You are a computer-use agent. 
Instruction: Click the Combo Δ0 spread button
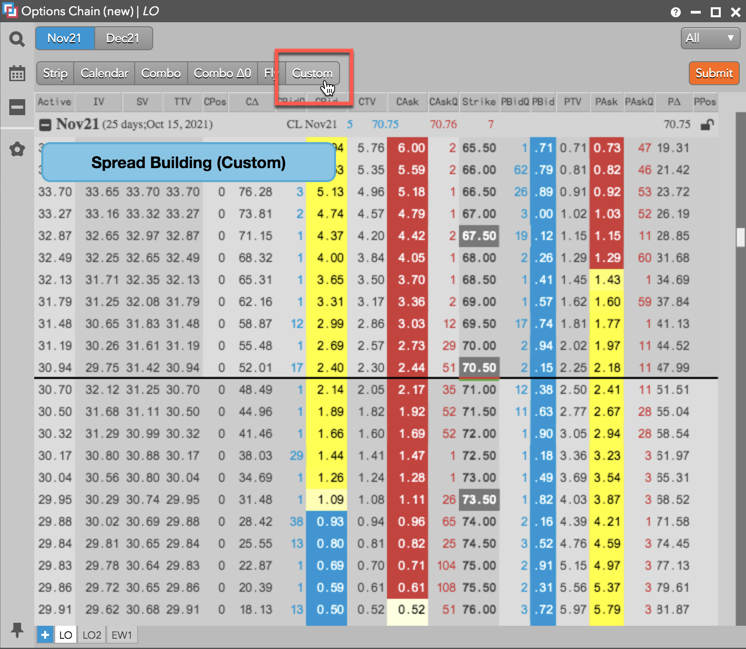click(222, 73)
